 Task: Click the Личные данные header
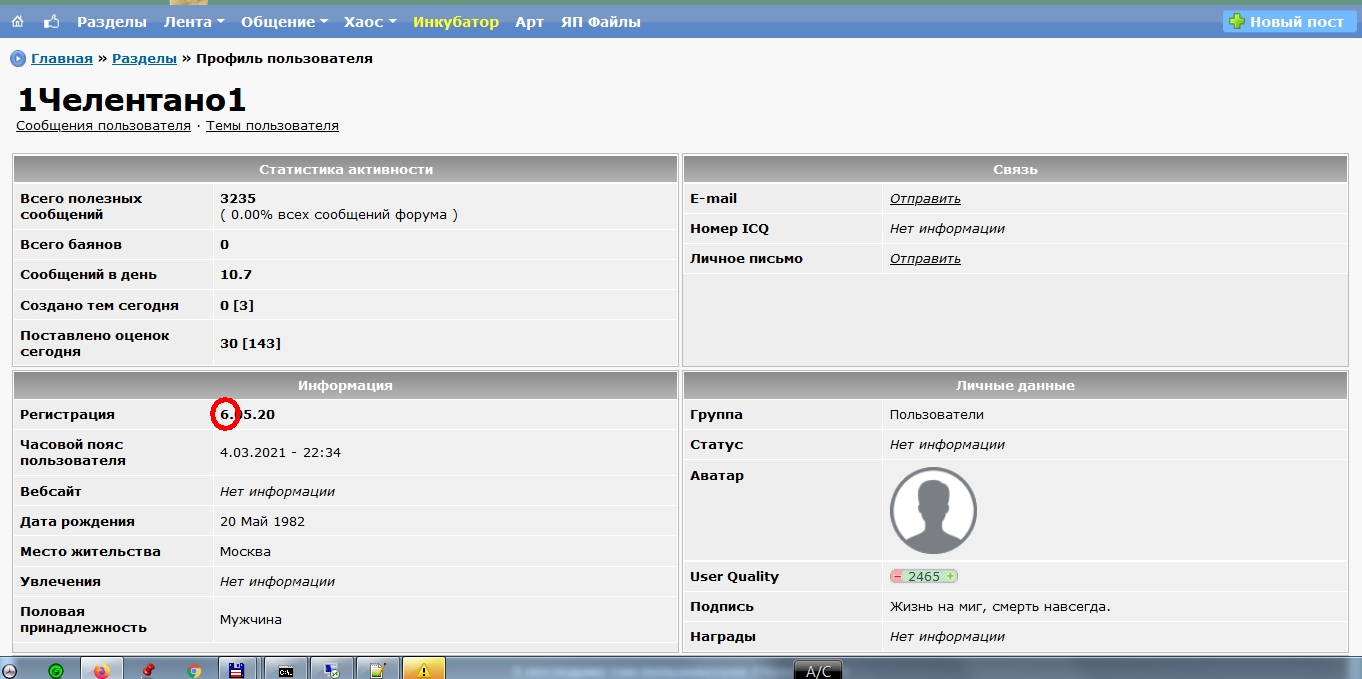tap(1015, 385)
